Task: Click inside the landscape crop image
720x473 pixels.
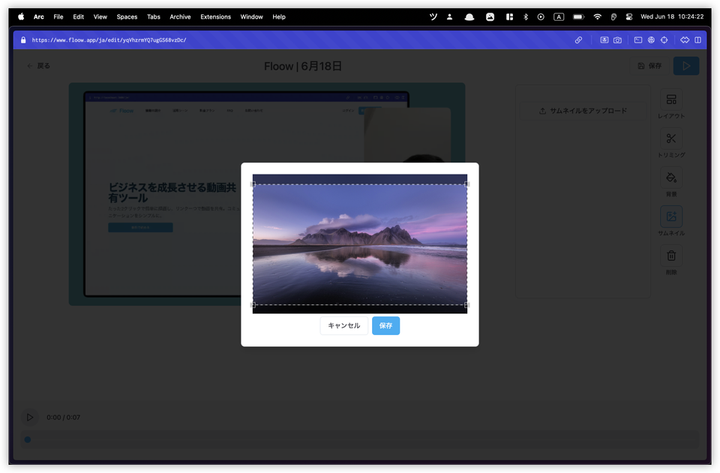Action: pos(360,244)
